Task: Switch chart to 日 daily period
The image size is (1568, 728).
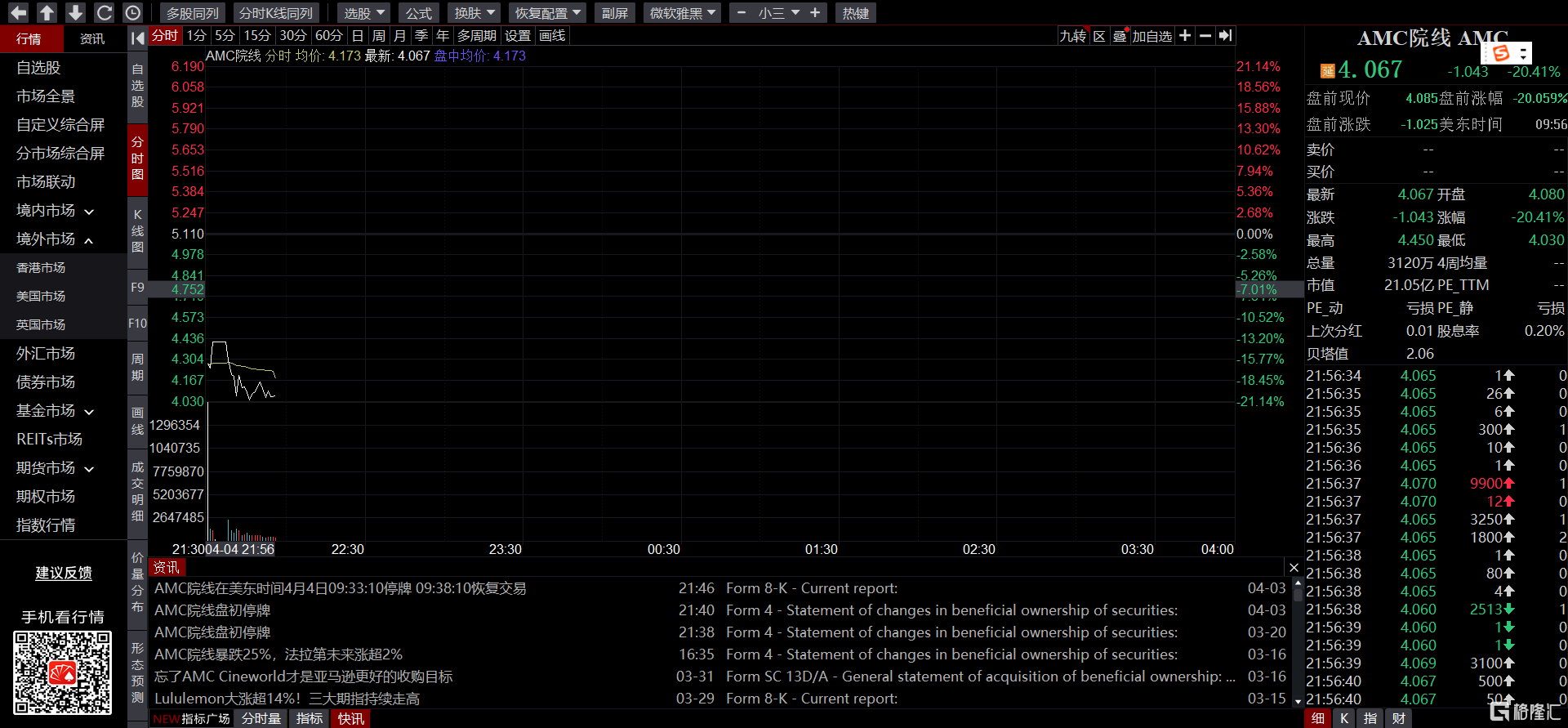Action: [x=357, y=36]
